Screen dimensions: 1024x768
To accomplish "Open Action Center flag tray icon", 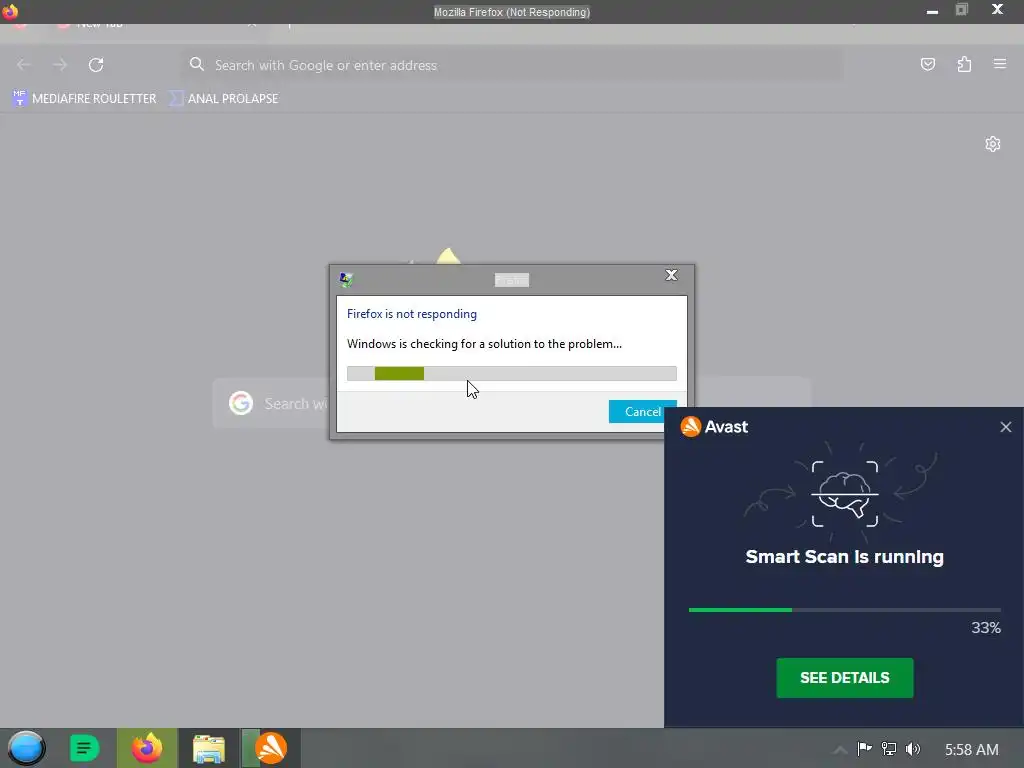I will (865, 749).
